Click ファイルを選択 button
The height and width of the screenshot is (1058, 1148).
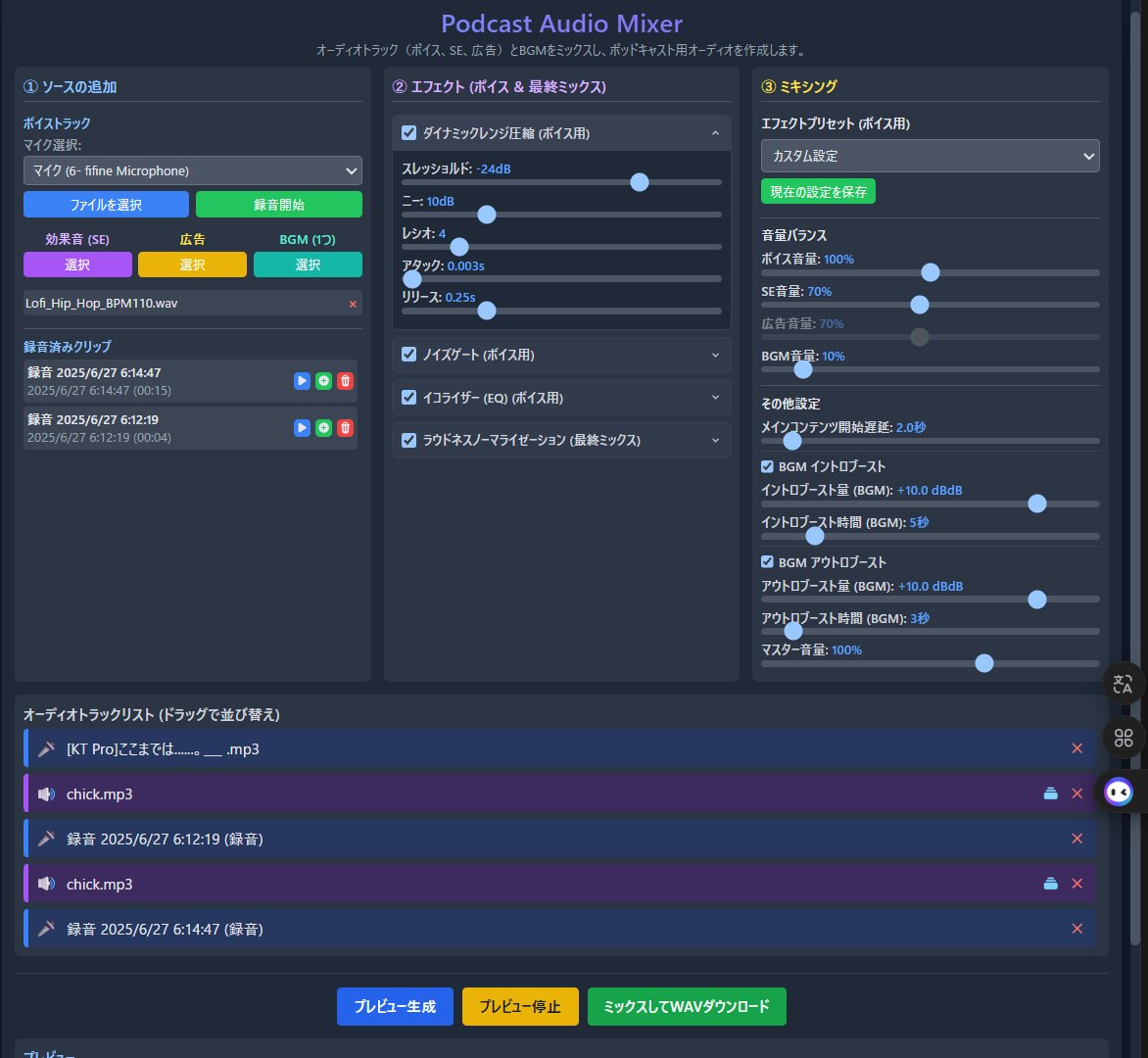(106, 205)
